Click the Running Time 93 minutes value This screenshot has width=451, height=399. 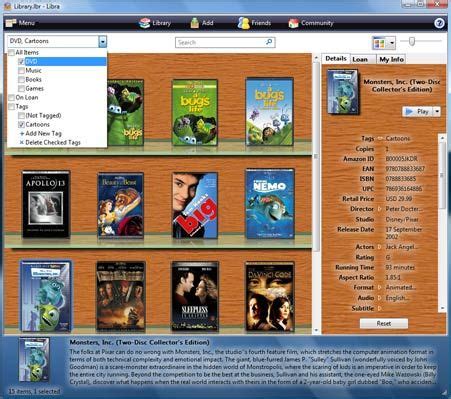[400, 267]
